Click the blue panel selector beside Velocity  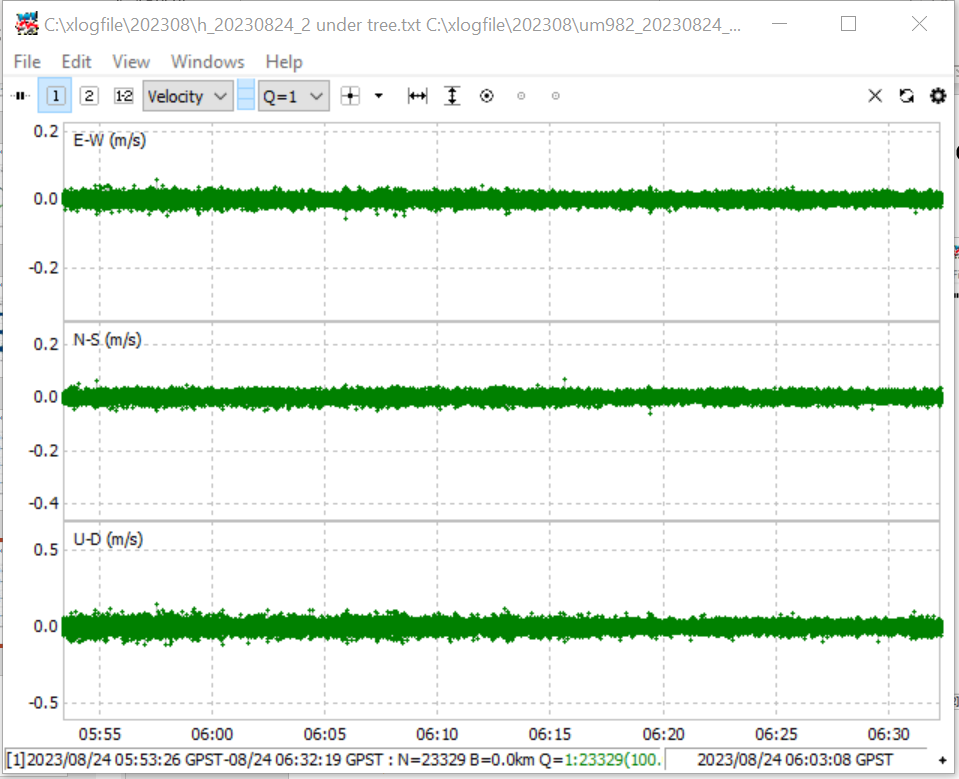246,96
